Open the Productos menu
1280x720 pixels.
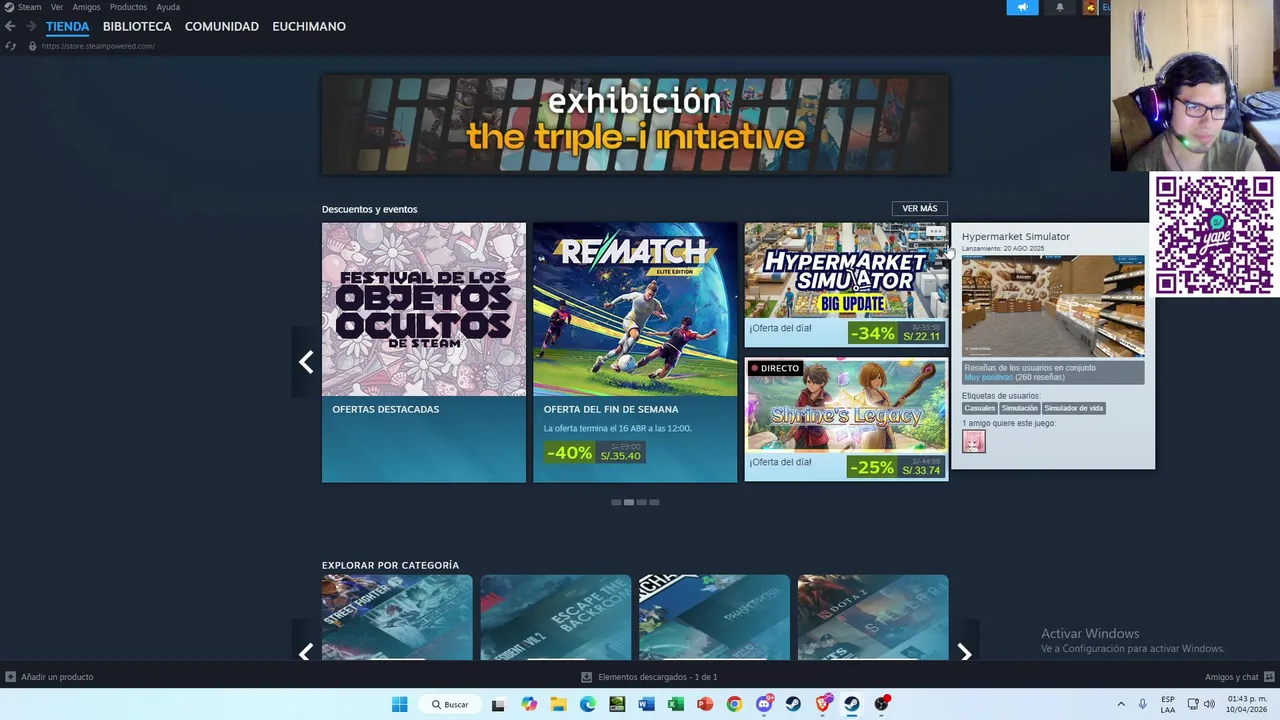tap(128, 7)
